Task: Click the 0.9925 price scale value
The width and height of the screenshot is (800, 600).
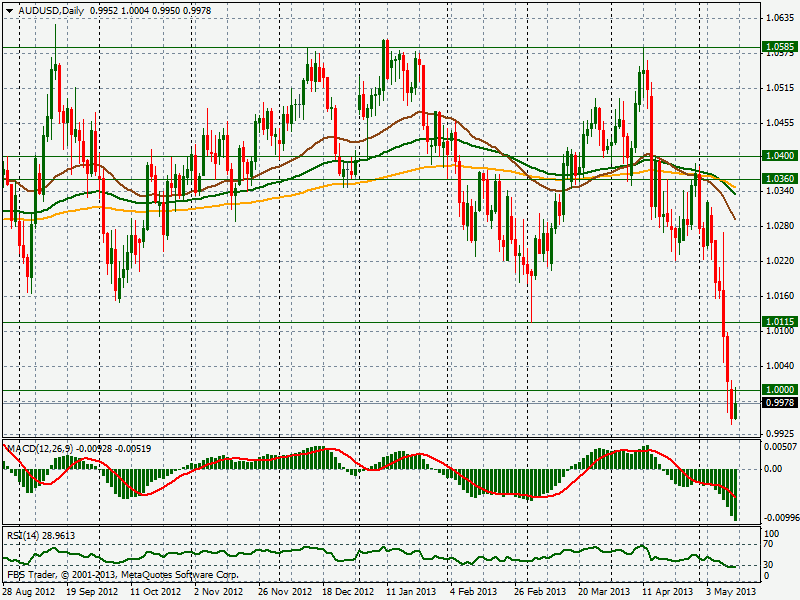Action: pos(780,433)
